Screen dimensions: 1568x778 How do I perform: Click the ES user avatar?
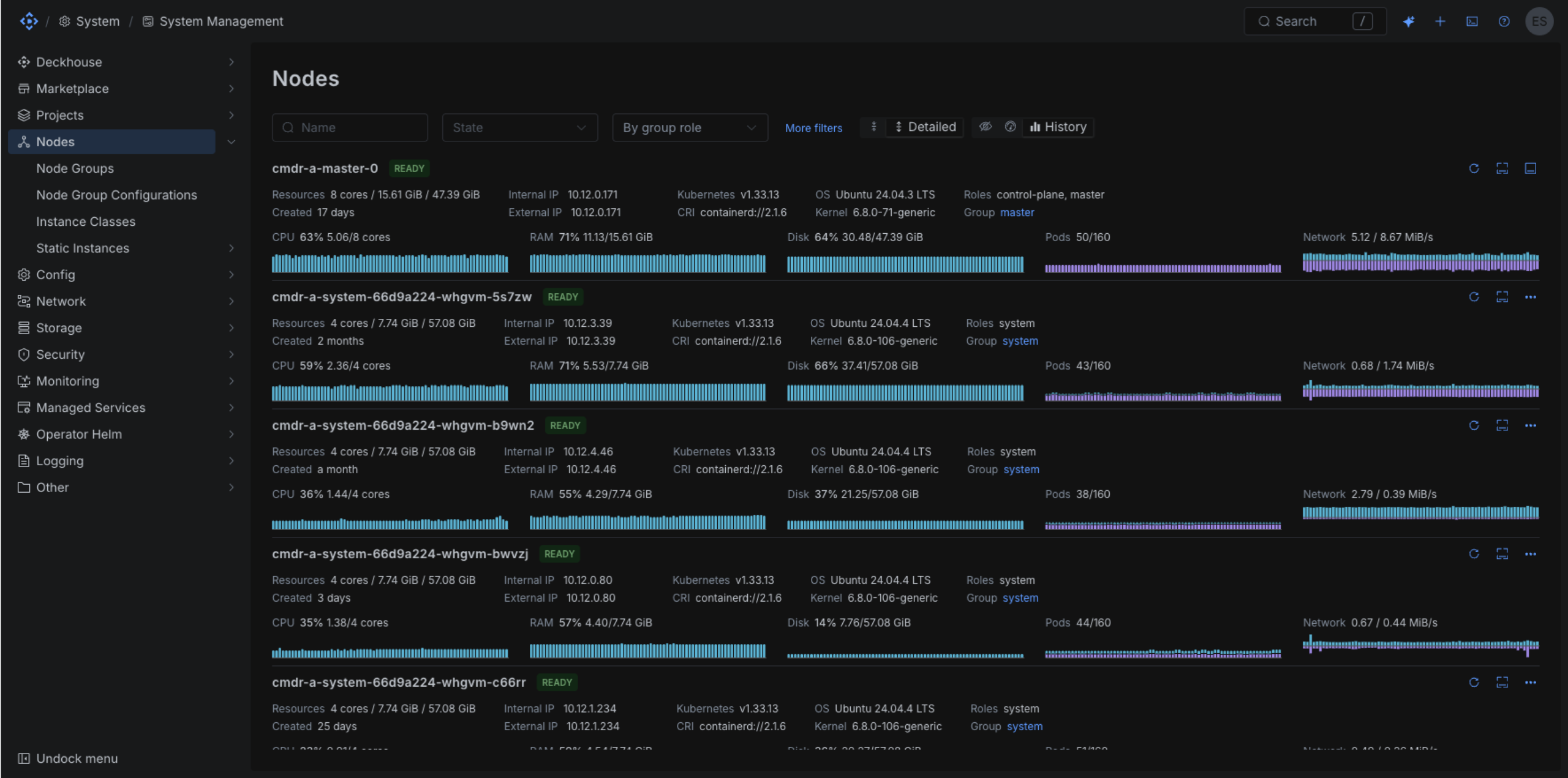(1539, 21)
